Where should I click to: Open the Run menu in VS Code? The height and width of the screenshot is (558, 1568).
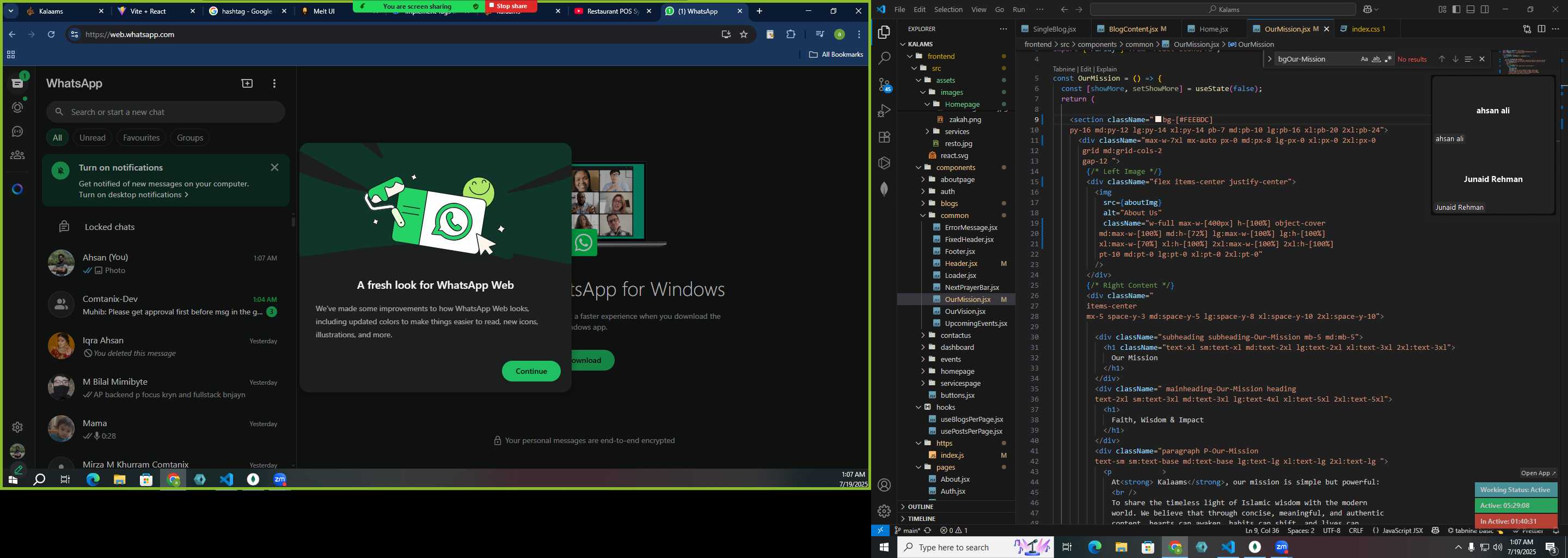click(x=1019, y=9)
